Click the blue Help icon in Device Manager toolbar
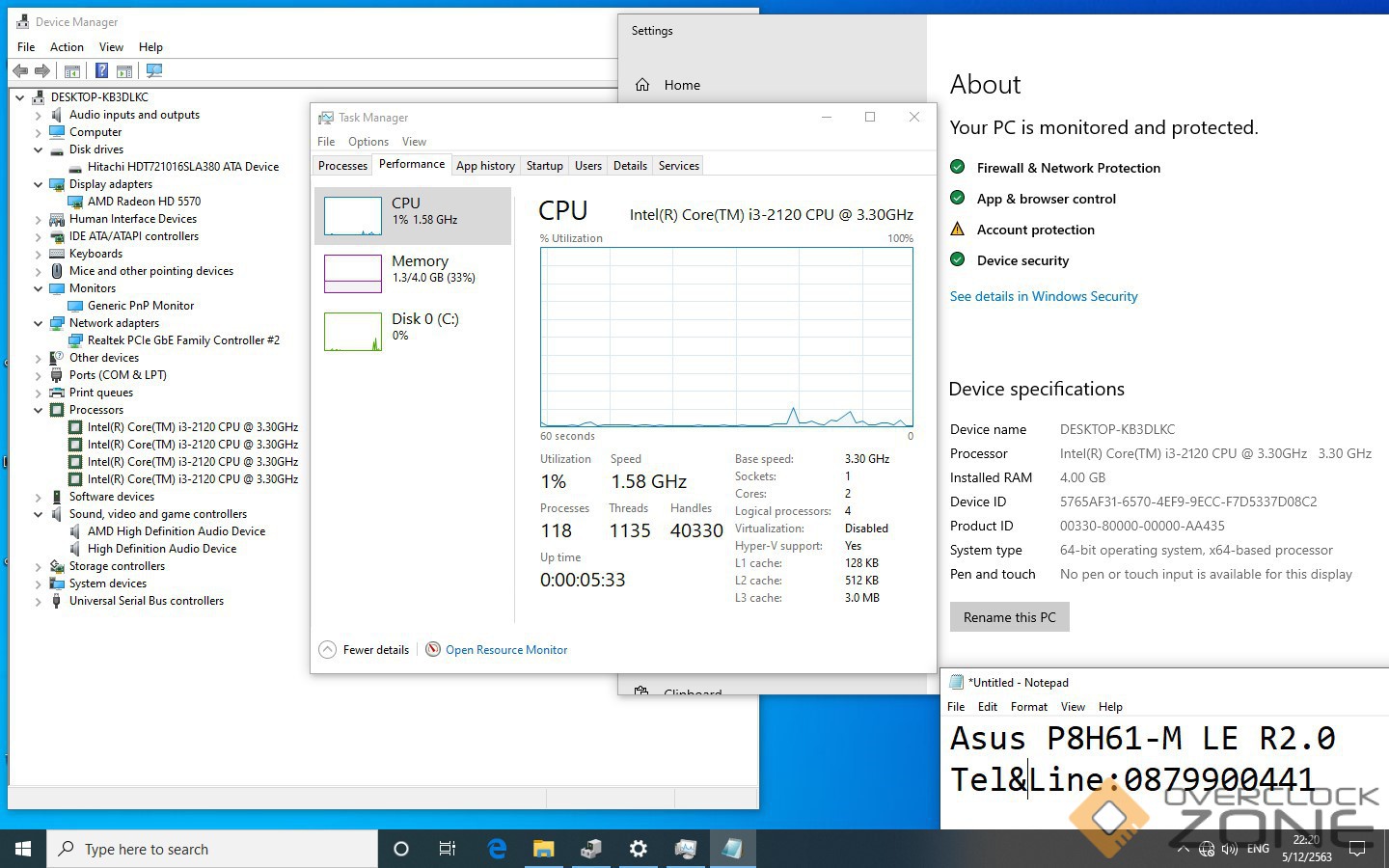Image resolution: width=1389 pixels, height=868 pixels. (x=101, y=70)
